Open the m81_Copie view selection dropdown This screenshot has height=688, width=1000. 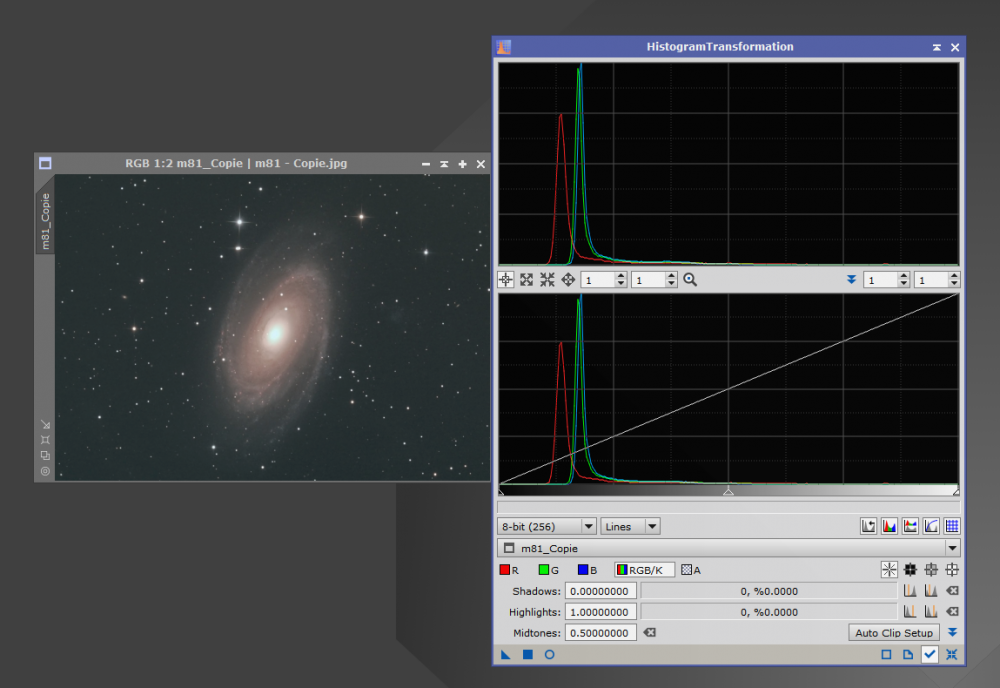[x=728, y=548]
